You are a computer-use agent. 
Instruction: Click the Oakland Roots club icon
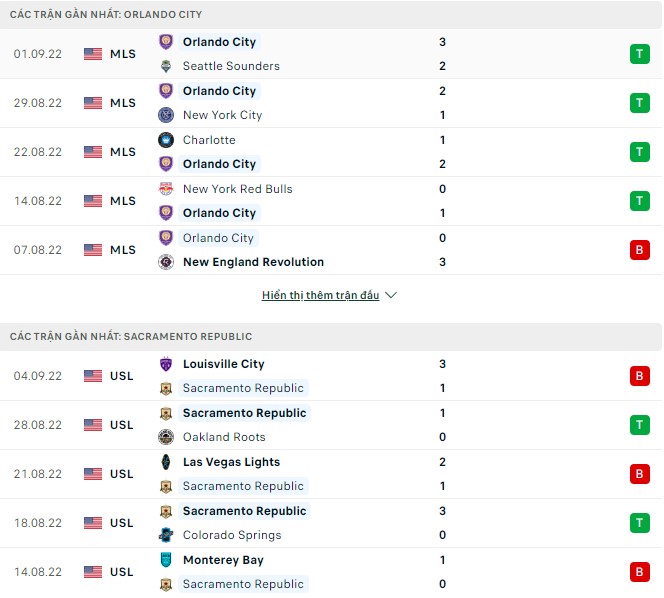pyautogui.click(x=166, y=437)
